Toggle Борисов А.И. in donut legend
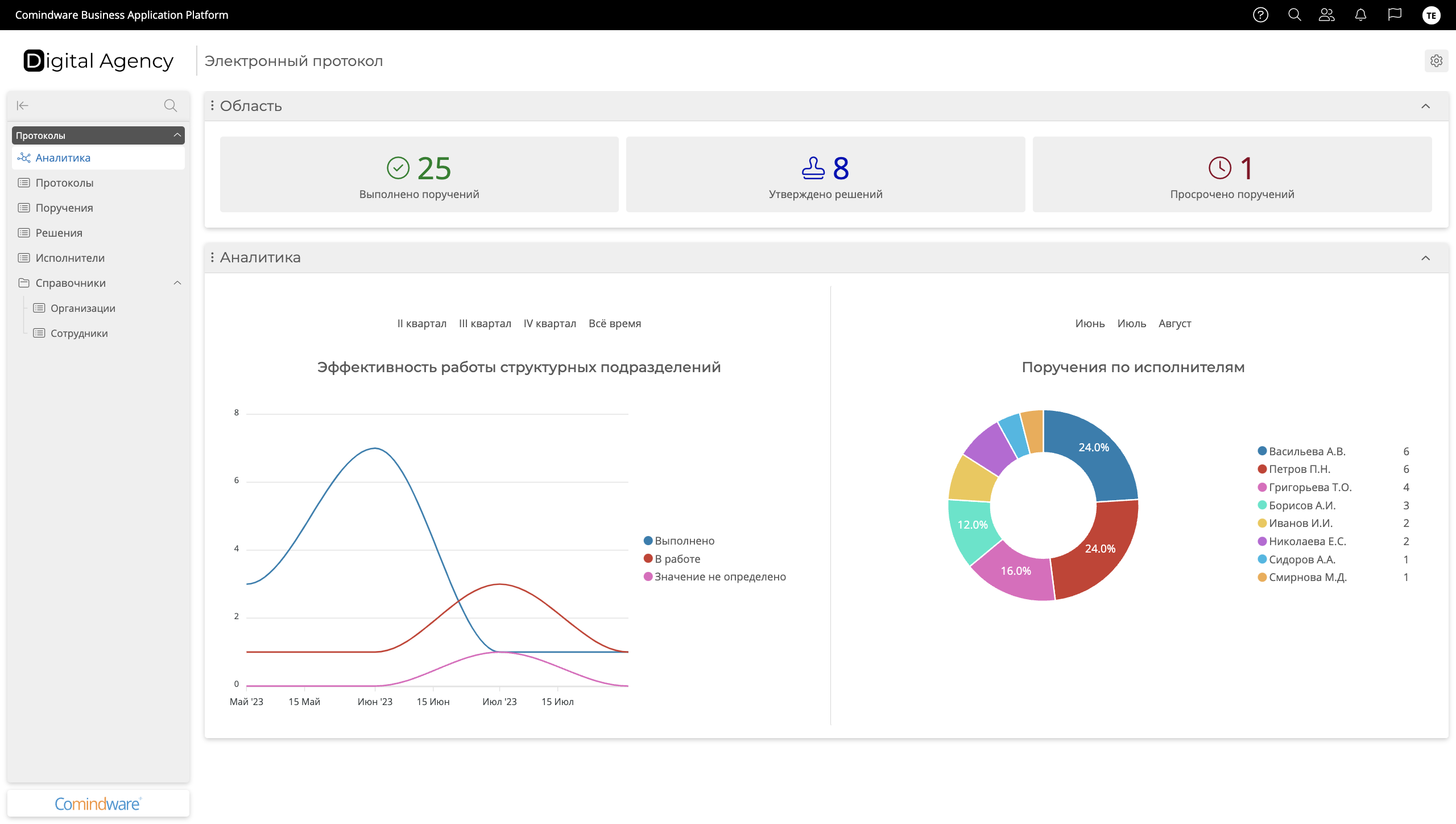Screen dimensions: 1456x824 click(1297, 505)
